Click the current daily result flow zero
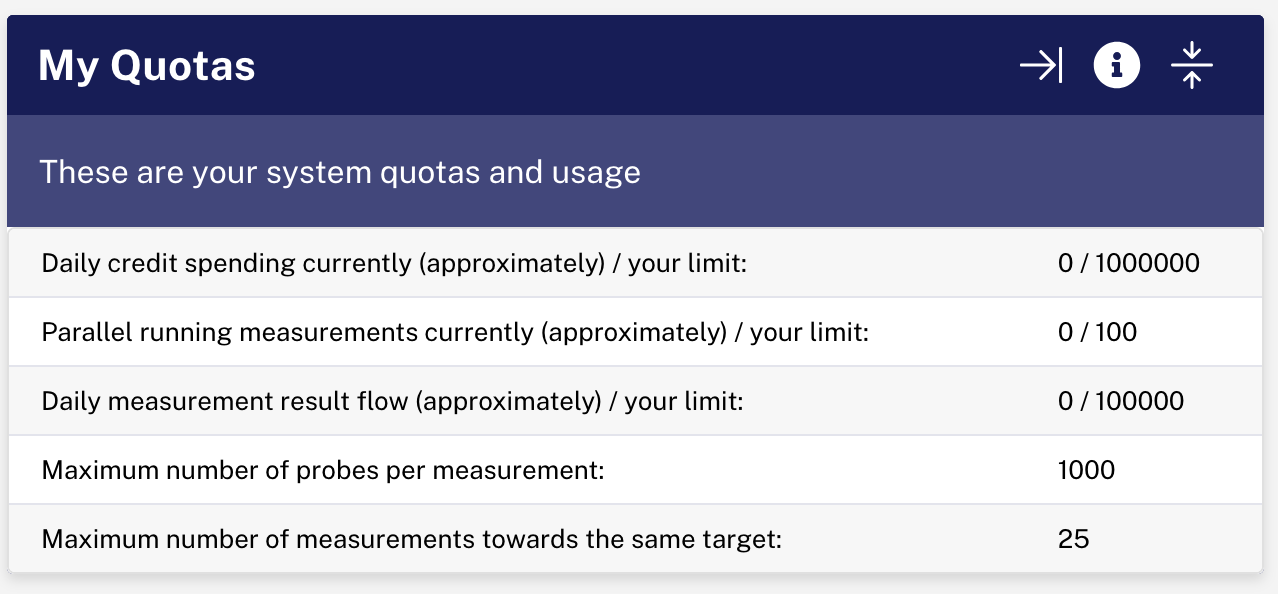The height and width of the screenshot is (594, 1278). pyautogui.click(x=1065, y=401)
